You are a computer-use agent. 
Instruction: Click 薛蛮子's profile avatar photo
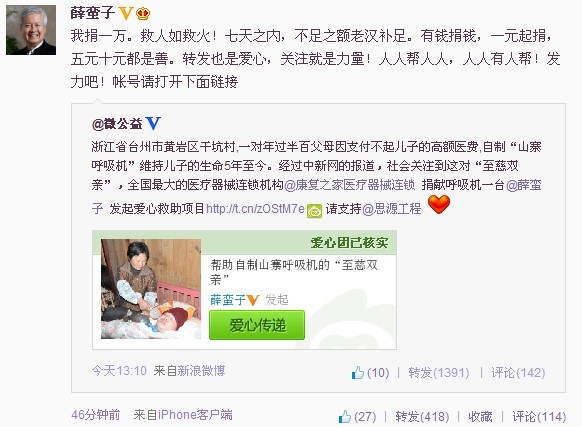click(31, 30)
